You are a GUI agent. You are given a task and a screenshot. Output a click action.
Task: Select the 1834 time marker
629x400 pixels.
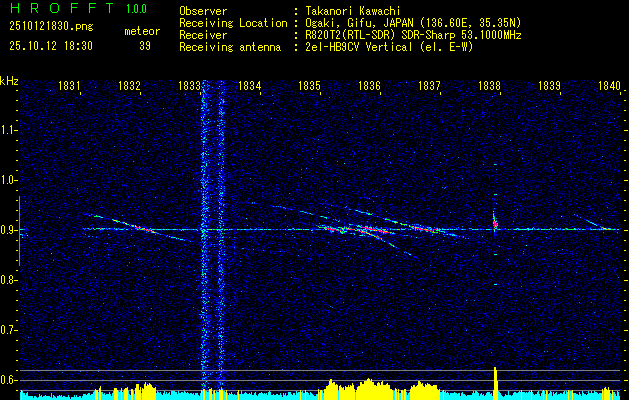[250, 85]
